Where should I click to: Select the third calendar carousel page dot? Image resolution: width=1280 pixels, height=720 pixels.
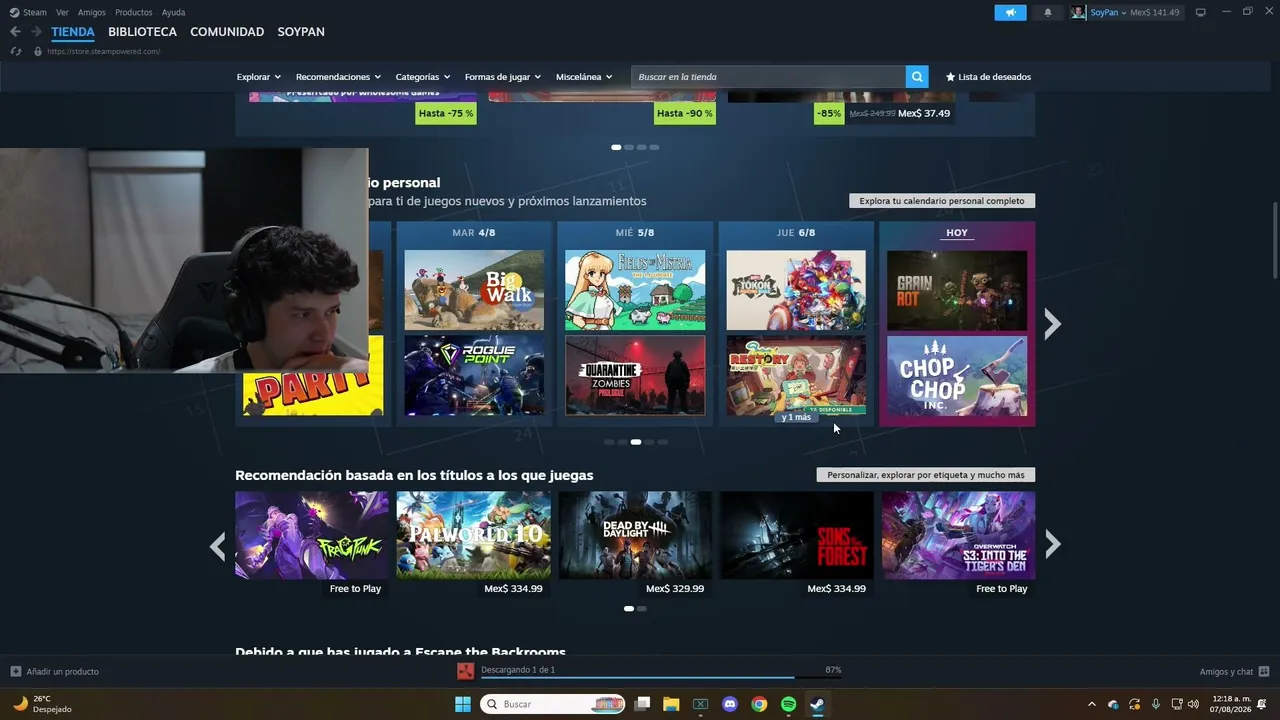click(x=636, y=441)
